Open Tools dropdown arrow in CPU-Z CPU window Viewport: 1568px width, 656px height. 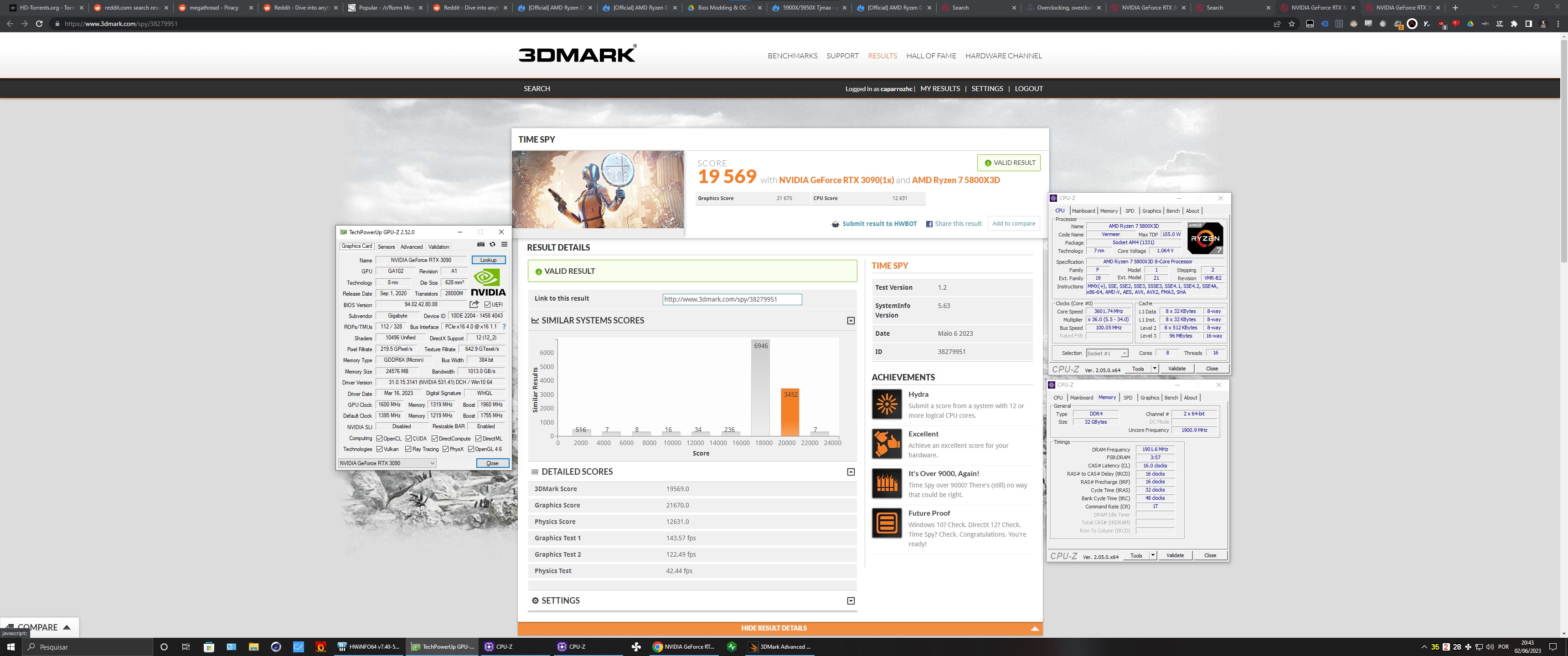pyautogui.click(x=1155, y=369)
